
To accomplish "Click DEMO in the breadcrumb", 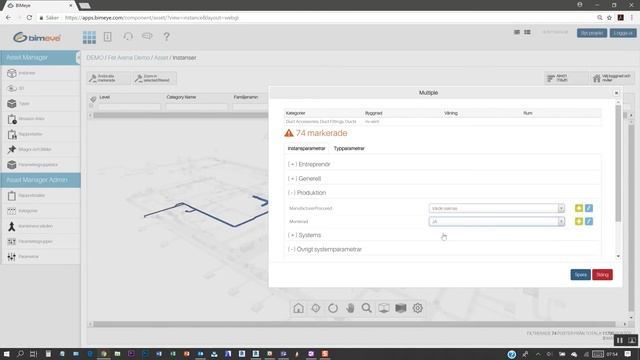I will pyautogui.click(x=95, y=58).
